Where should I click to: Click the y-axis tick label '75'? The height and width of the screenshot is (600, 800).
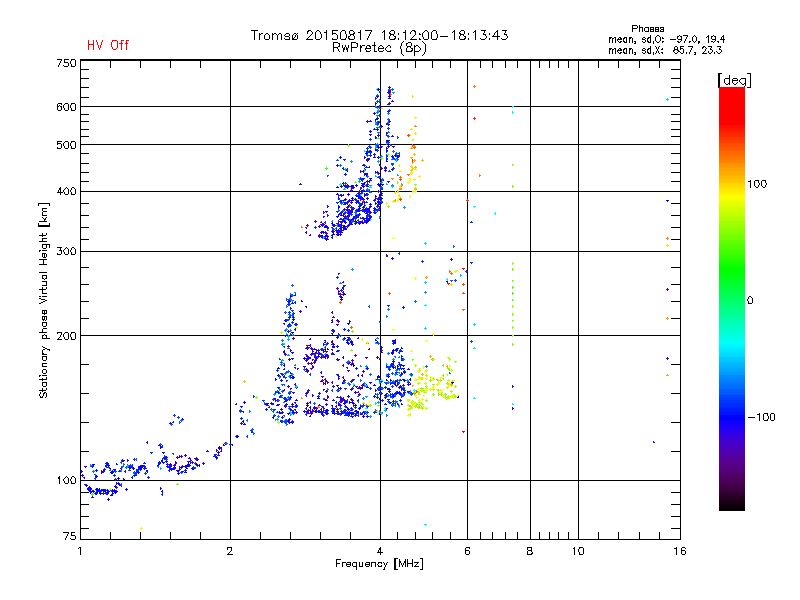[70, 536]
